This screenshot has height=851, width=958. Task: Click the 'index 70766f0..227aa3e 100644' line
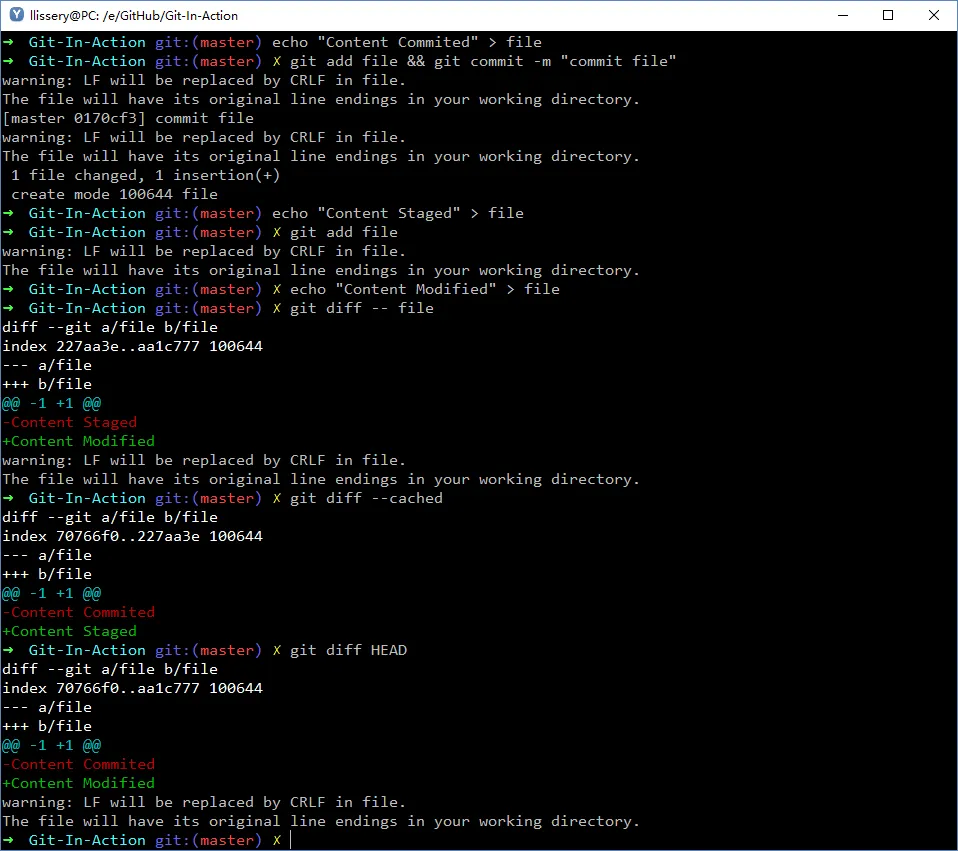click(x=132, y=536)
